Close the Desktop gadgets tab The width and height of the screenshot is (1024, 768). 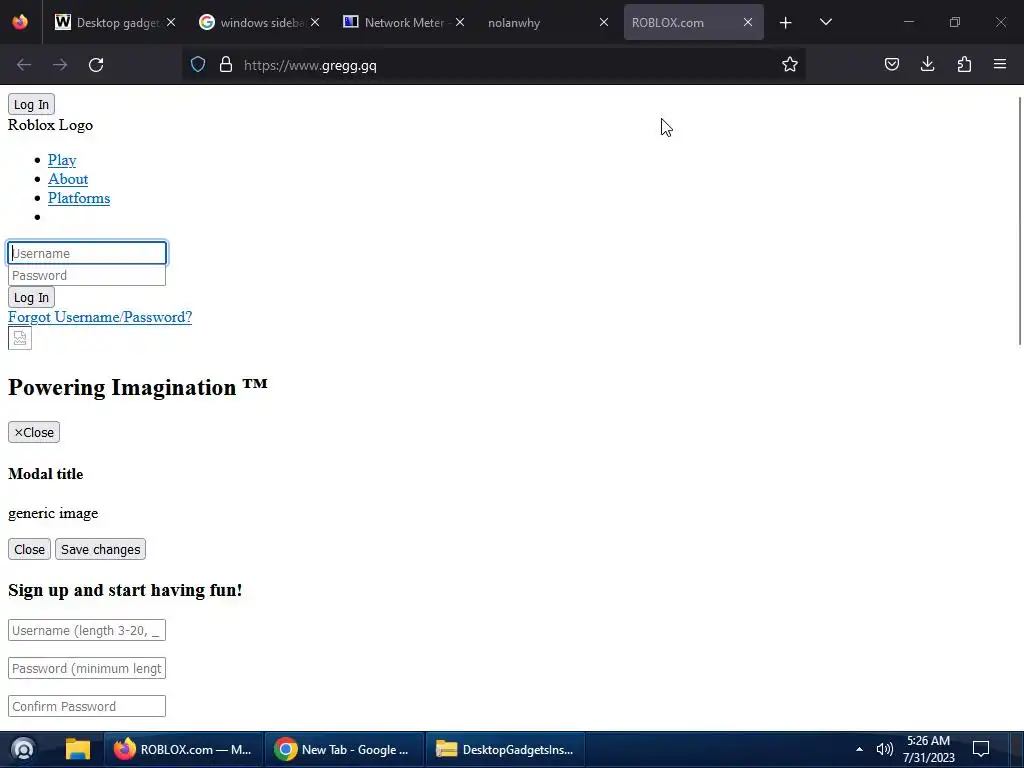pyautogui.click(x=171, y=22)
